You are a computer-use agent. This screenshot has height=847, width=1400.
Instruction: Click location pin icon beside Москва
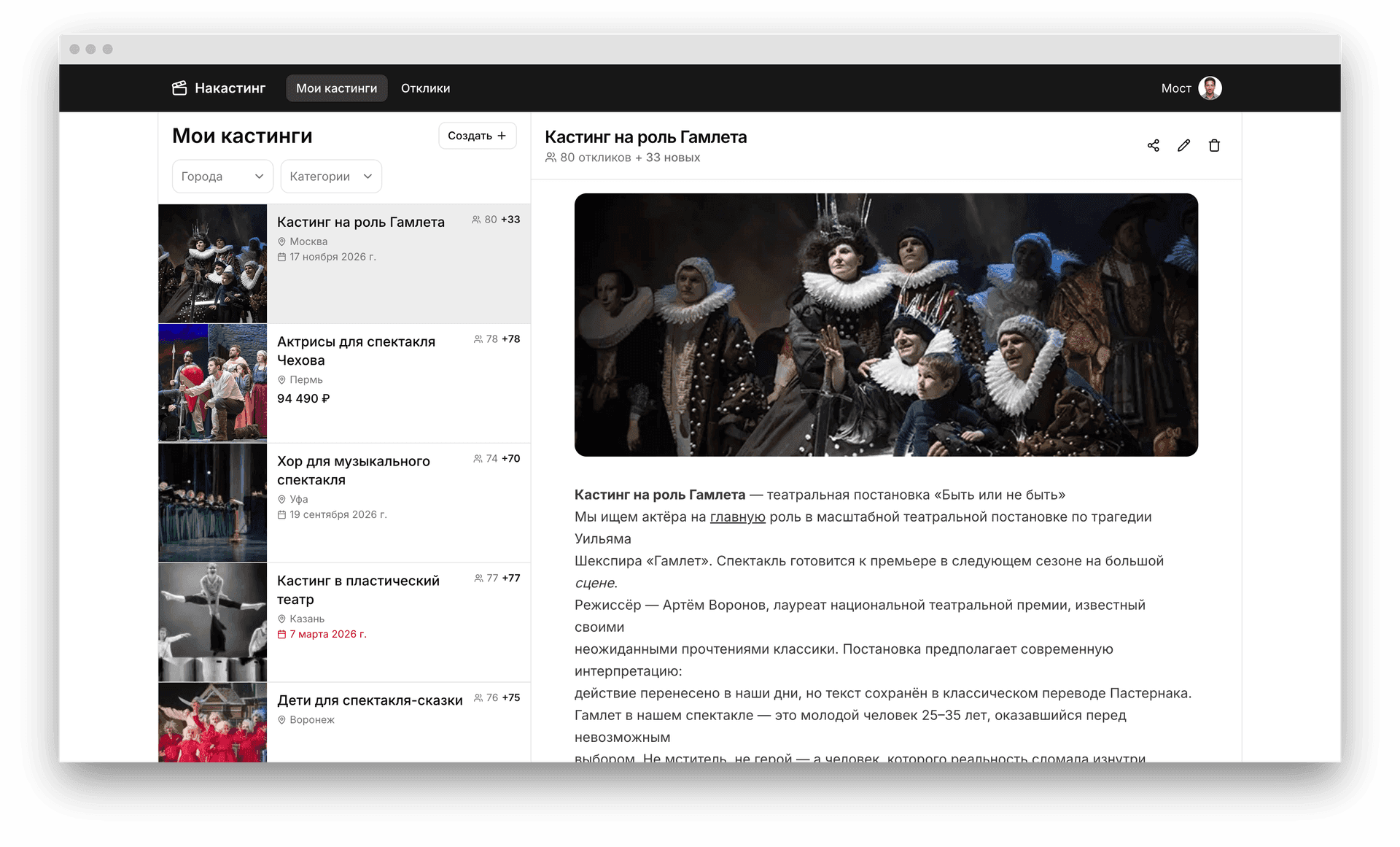click(281, 241)
